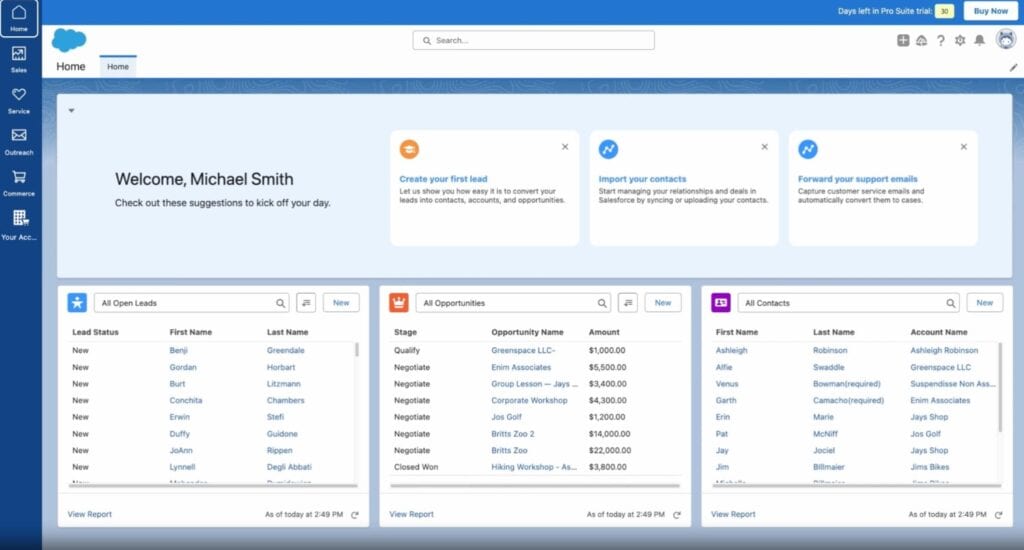This screenshot has width=1024, height=550.
Task: Open lead Benji
Action: point(178,351)
